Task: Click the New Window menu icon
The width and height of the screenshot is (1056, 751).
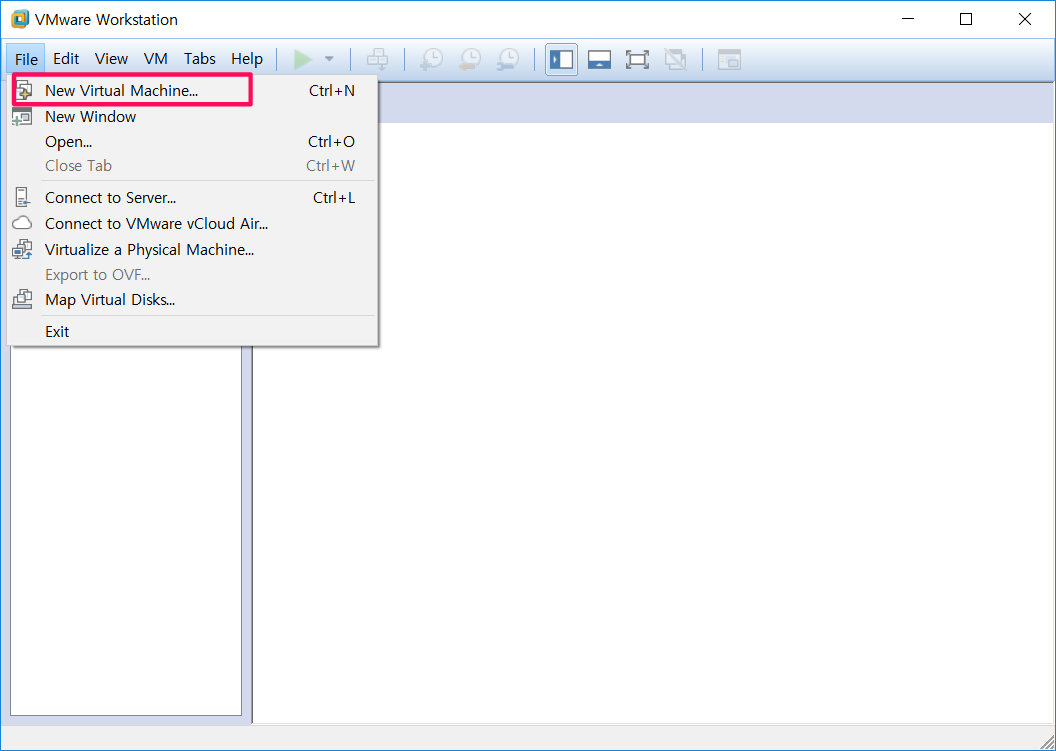Action: tap(22, 117)
